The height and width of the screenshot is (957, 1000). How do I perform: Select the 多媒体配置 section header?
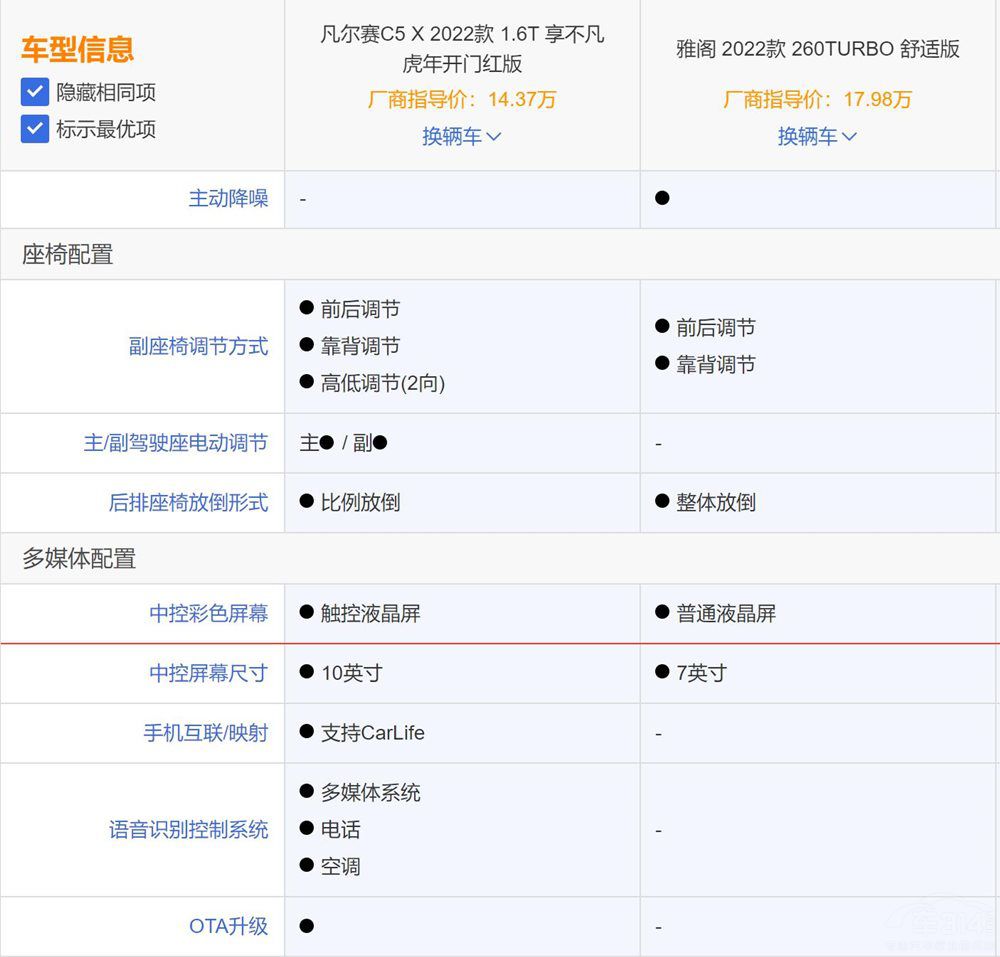click(79, 559)
